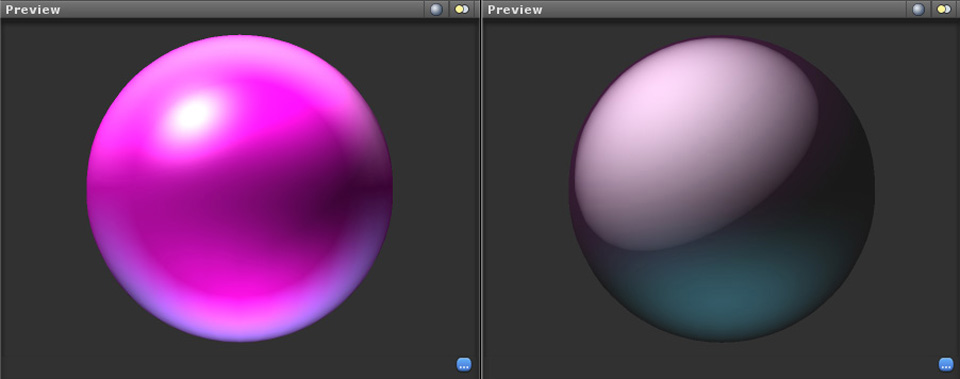This screenshot has width=960, height=379.
Task: Click the left Preview title bar
Action: [x=239, y=9]
